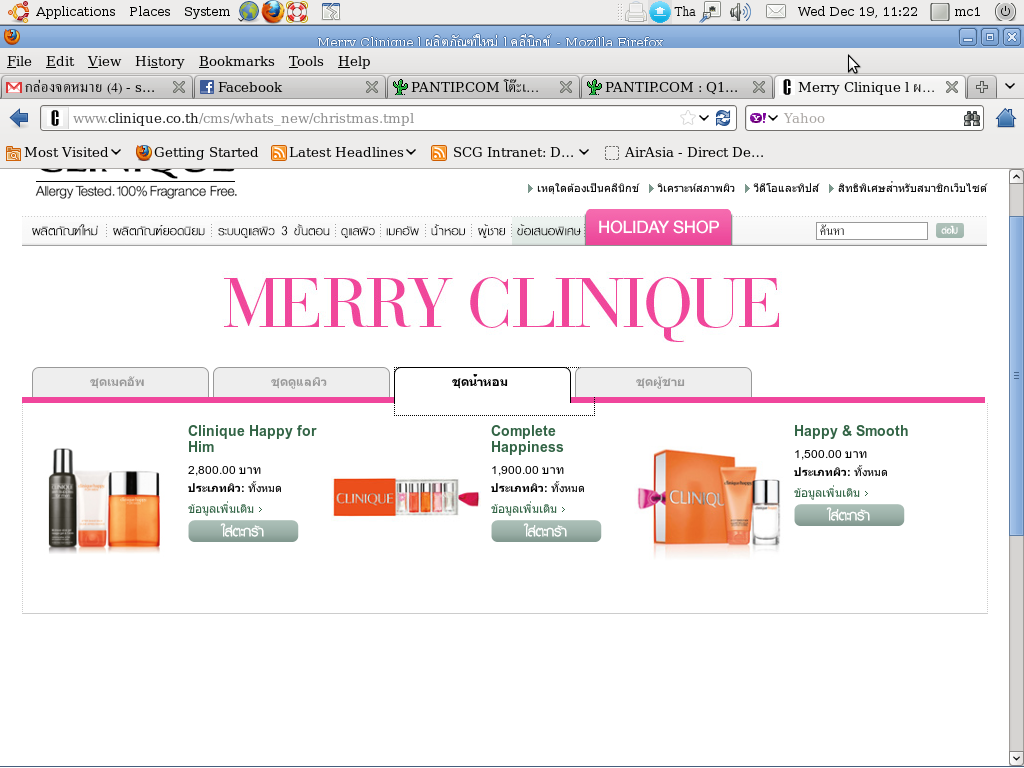Open the list all tabs dropdown arrow
The image size is (1024, 768).
point(1010,87)
